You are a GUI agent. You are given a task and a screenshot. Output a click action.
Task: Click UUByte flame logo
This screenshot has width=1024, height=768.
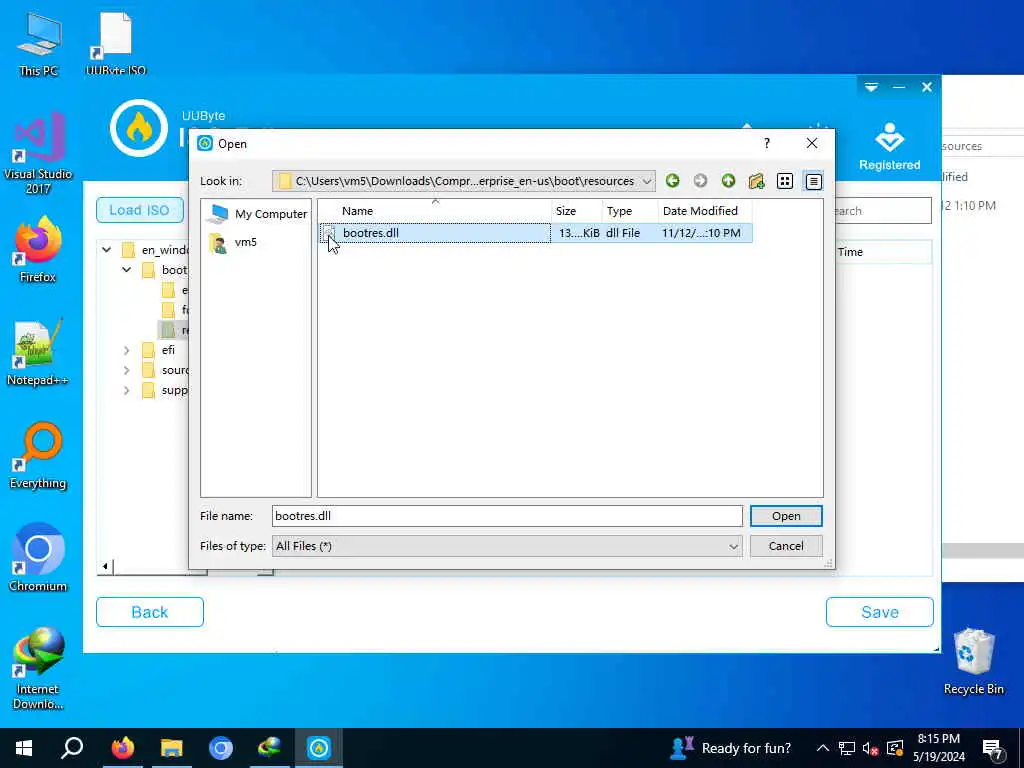coord(138,128)
